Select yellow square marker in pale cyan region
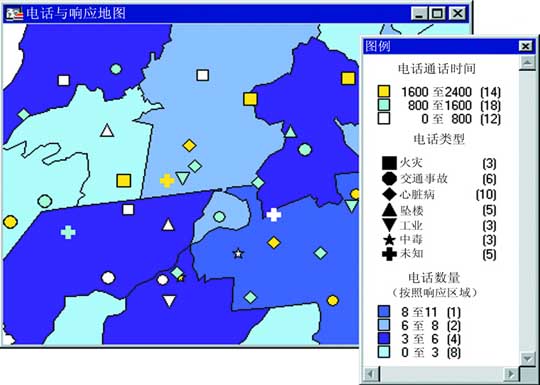Screen dimensions: 540x385 [124, 180]
